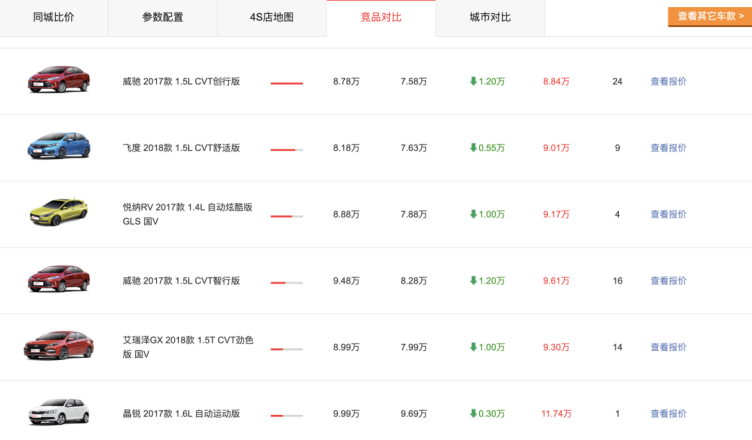This screenshot has height=440, width=752.
Task: Click the 7.63万 price
Action: point(414,148)
